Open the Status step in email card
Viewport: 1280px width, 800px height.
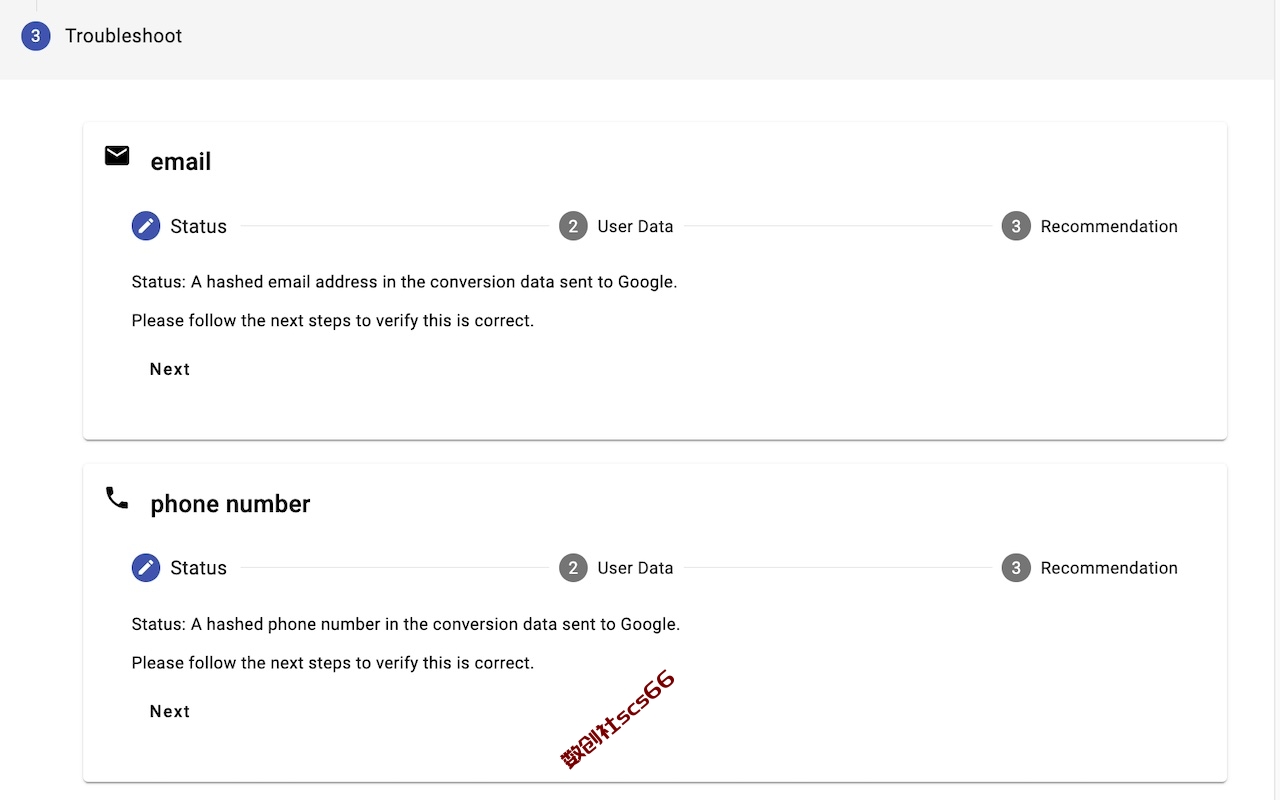(x=198, y=226)
